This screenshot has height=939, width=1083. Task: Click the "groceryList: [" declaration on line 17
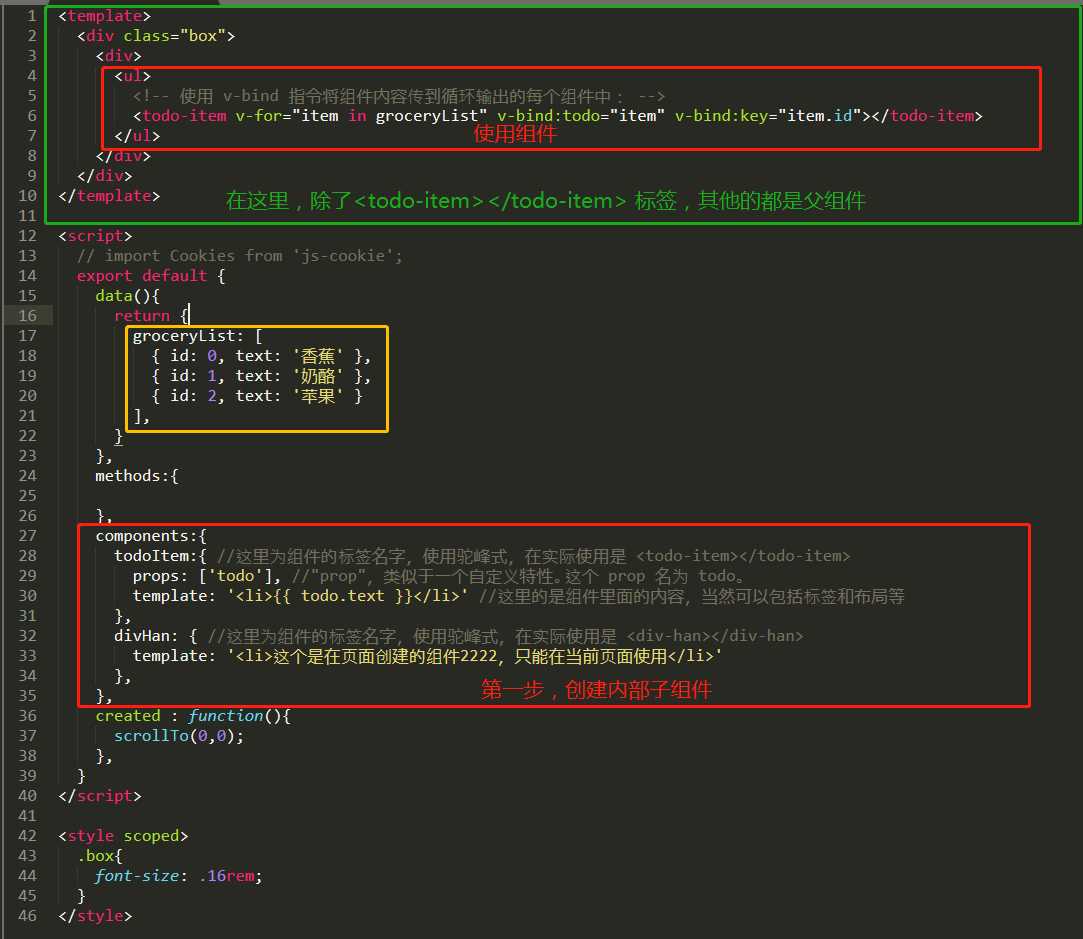pos(198,336)
